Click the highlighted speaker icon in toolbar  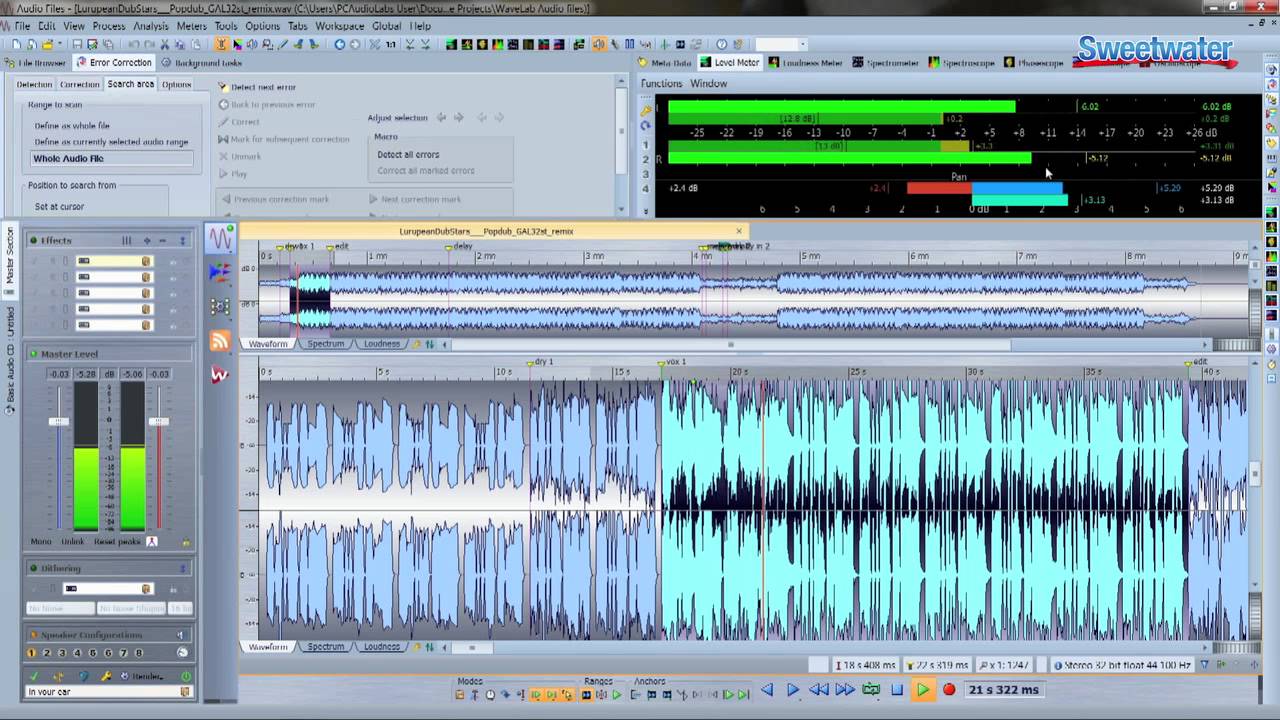[x=599, y=44]
